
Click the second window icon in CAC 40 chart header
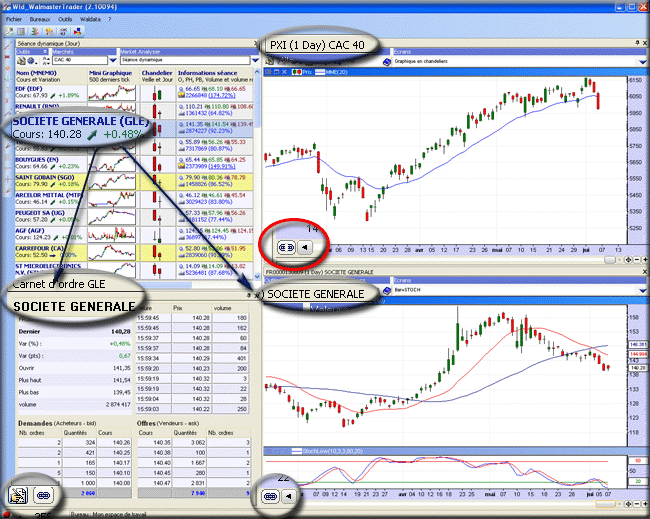click(x=276, y=72)
